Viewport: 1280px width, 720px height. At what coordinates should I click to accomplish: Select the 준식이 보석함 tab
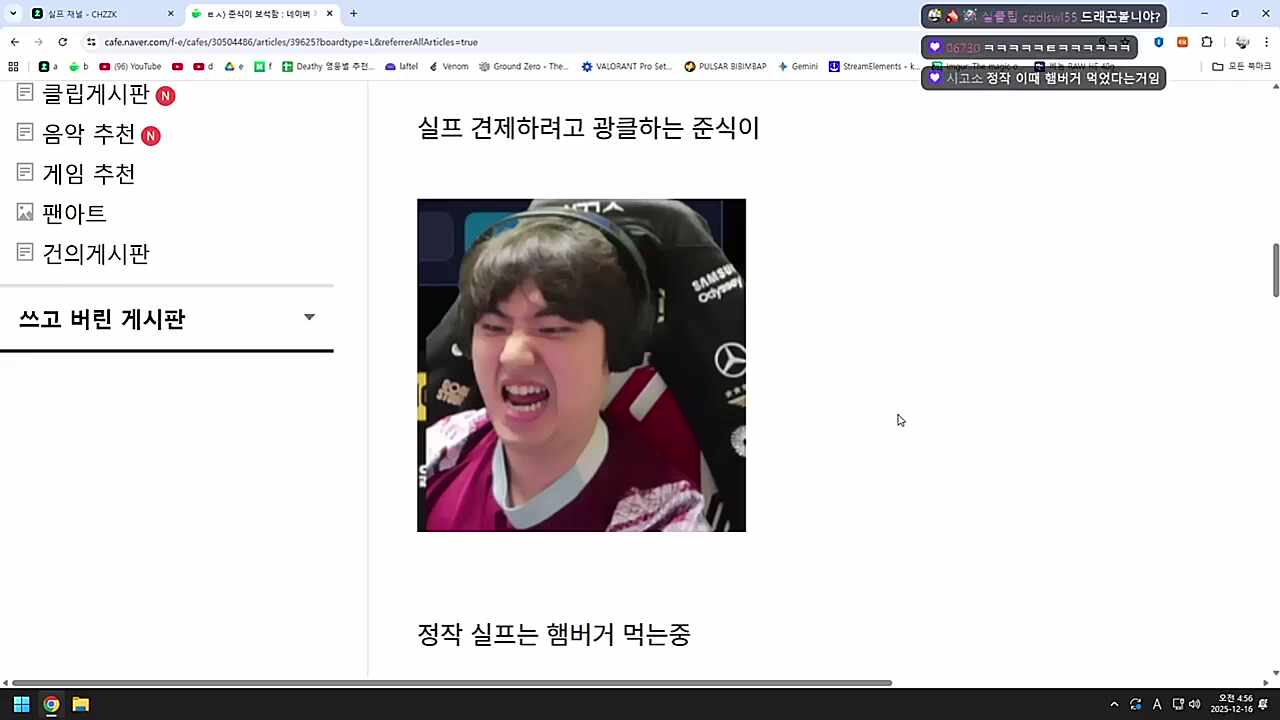tap(255, 13)
